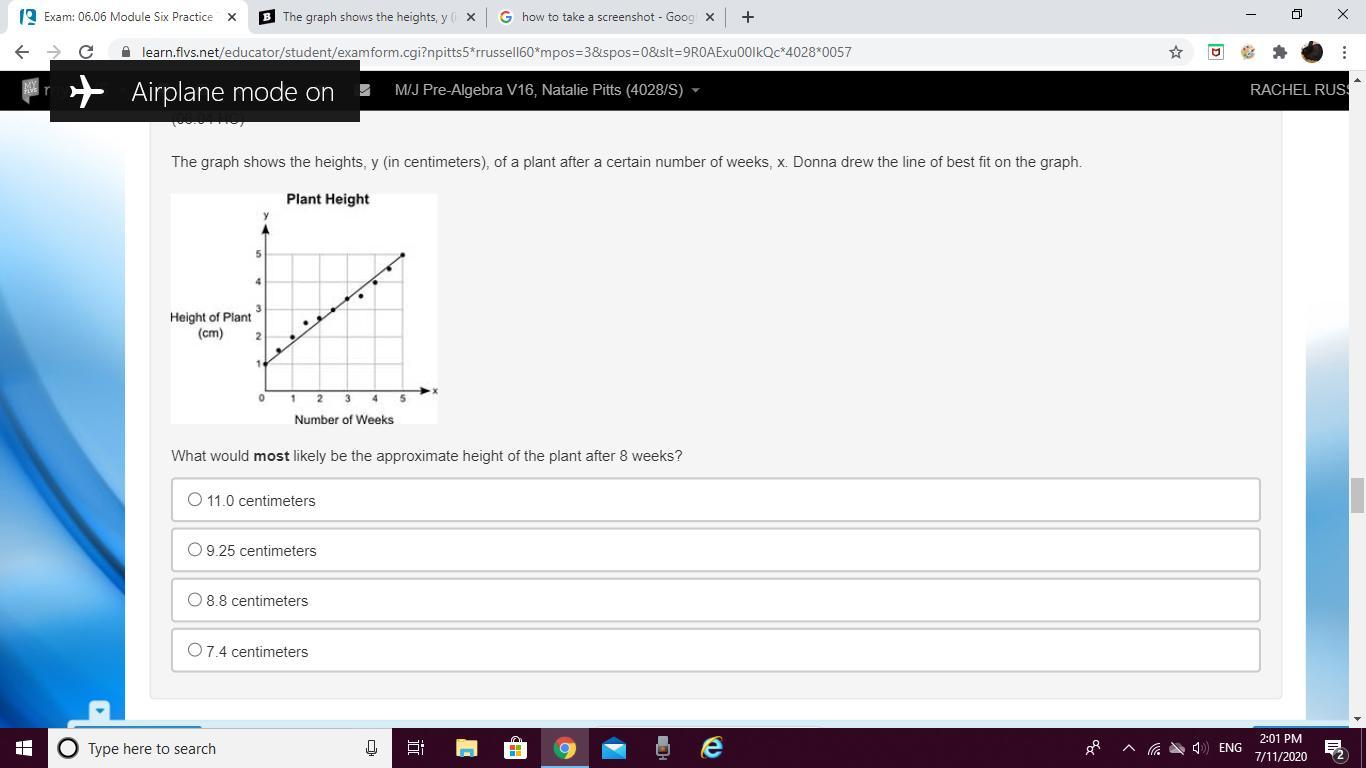Click the sentence 'Donna drew the line of best fit'
Viewport: 1366px width, 768px height.
(x=937, y=162)
